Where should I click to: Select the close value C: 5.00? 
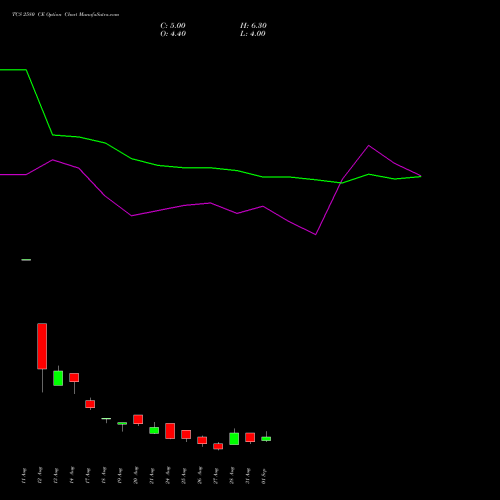[x=173, y=26]
